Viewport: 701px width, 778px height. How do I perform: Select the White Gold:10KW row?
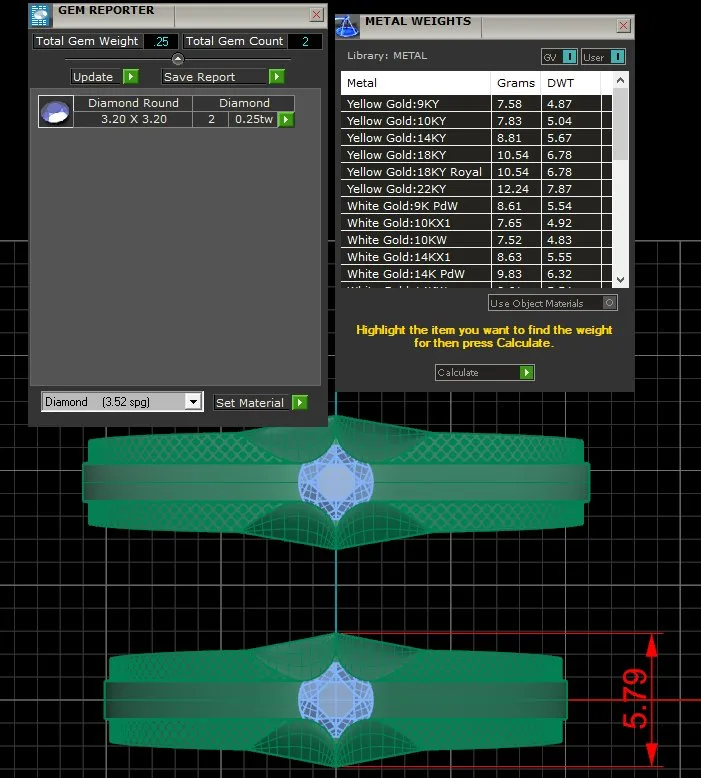(476, 240)
